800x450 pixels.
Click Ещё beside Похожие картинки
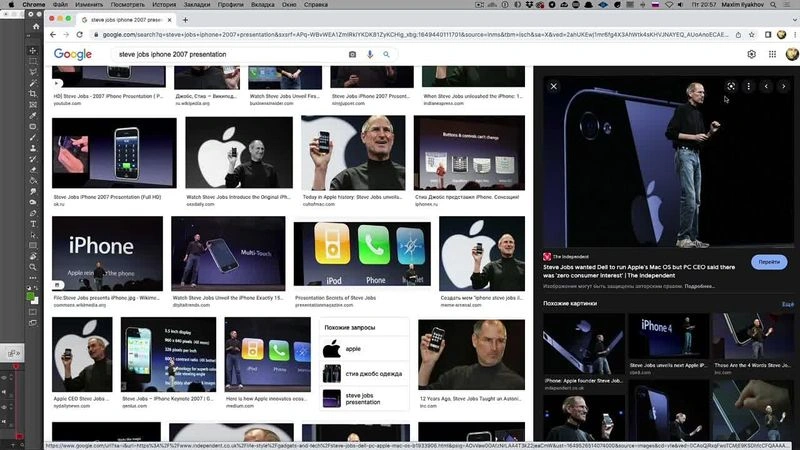788,304
